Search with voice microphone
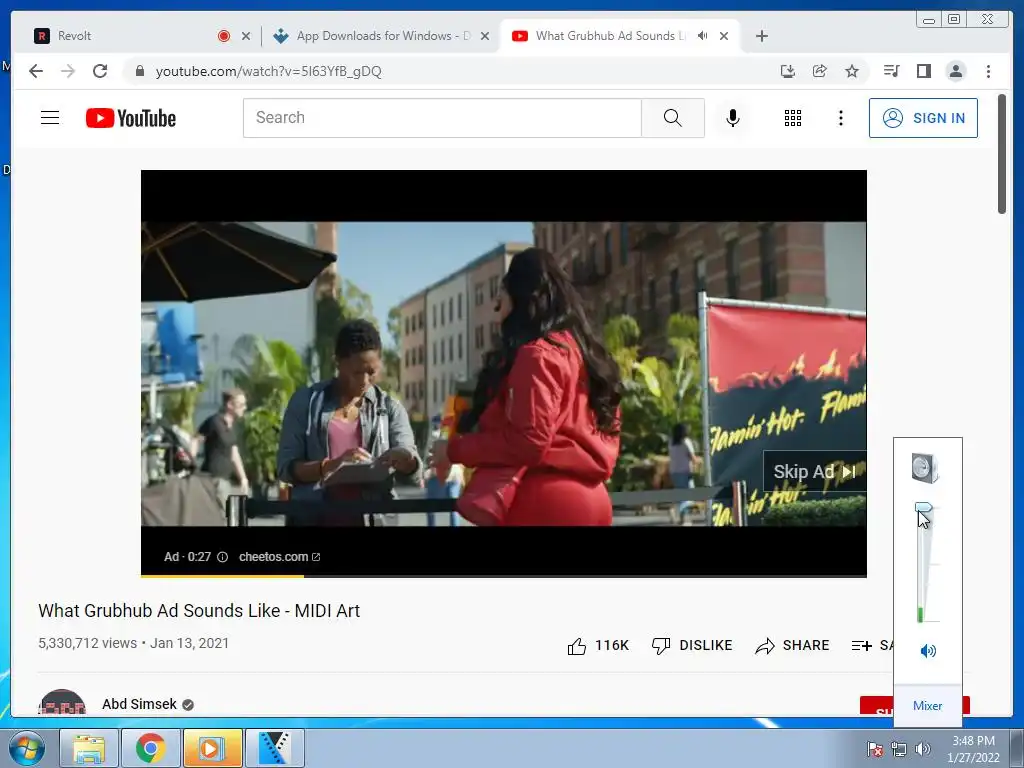Screen dimensions: 1024x768 (733, 118)
